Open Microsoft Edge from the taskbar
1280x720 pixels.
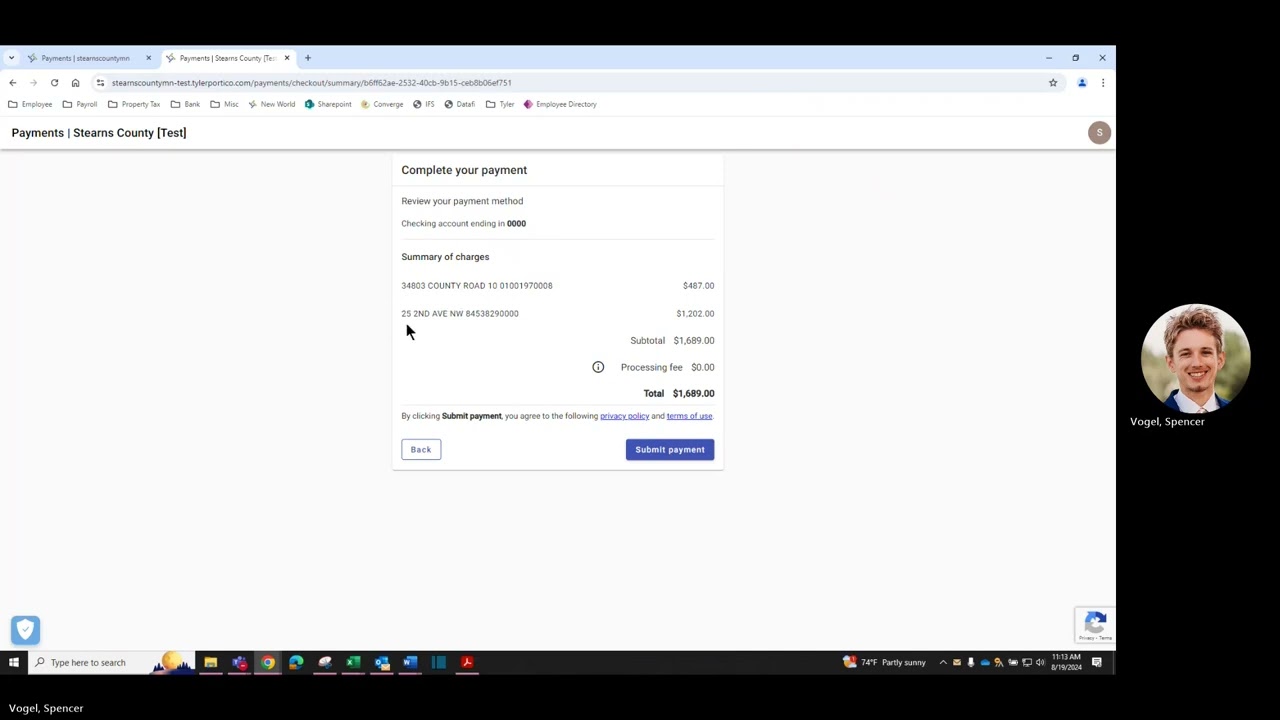click(x=296, y=662)
